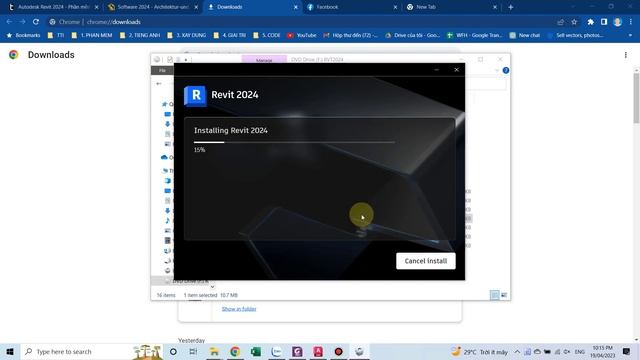Image resolution: width=640 pixels, height=360 pixels.
Task: Switch to the Facebook tab
Action: 351,7
